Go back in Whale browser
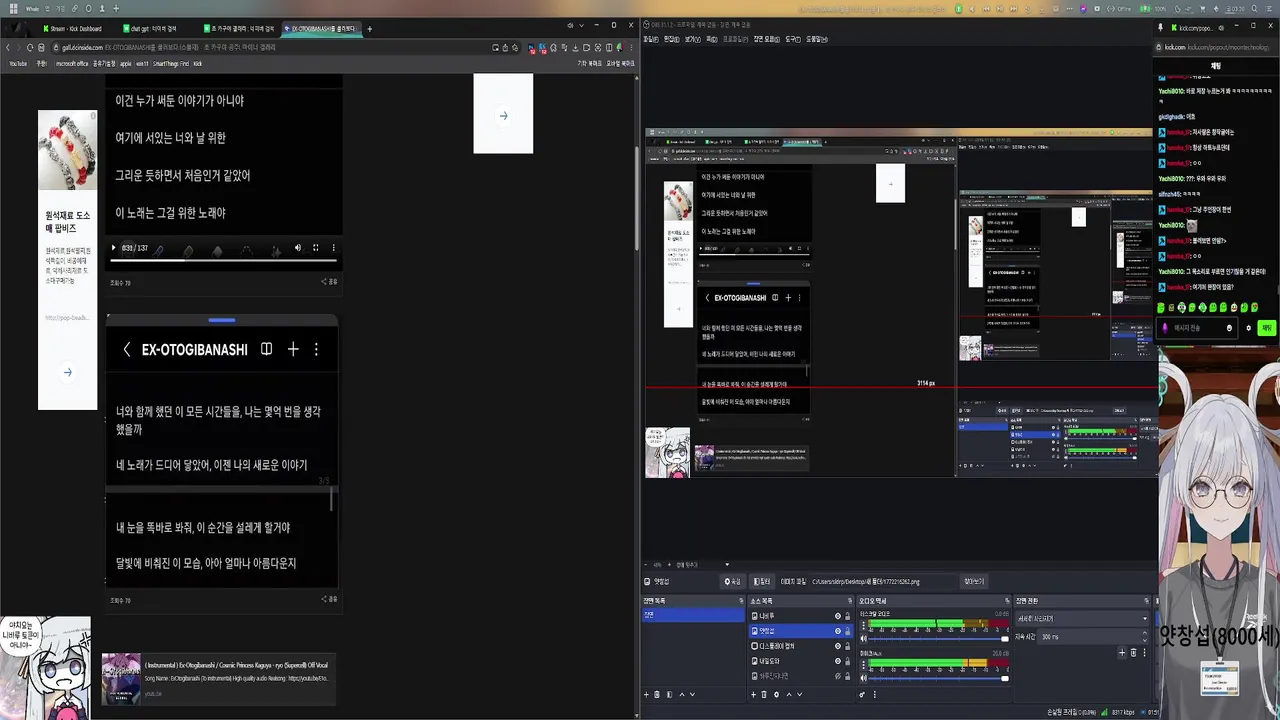Screen dimensions: 1280x720 8,47
